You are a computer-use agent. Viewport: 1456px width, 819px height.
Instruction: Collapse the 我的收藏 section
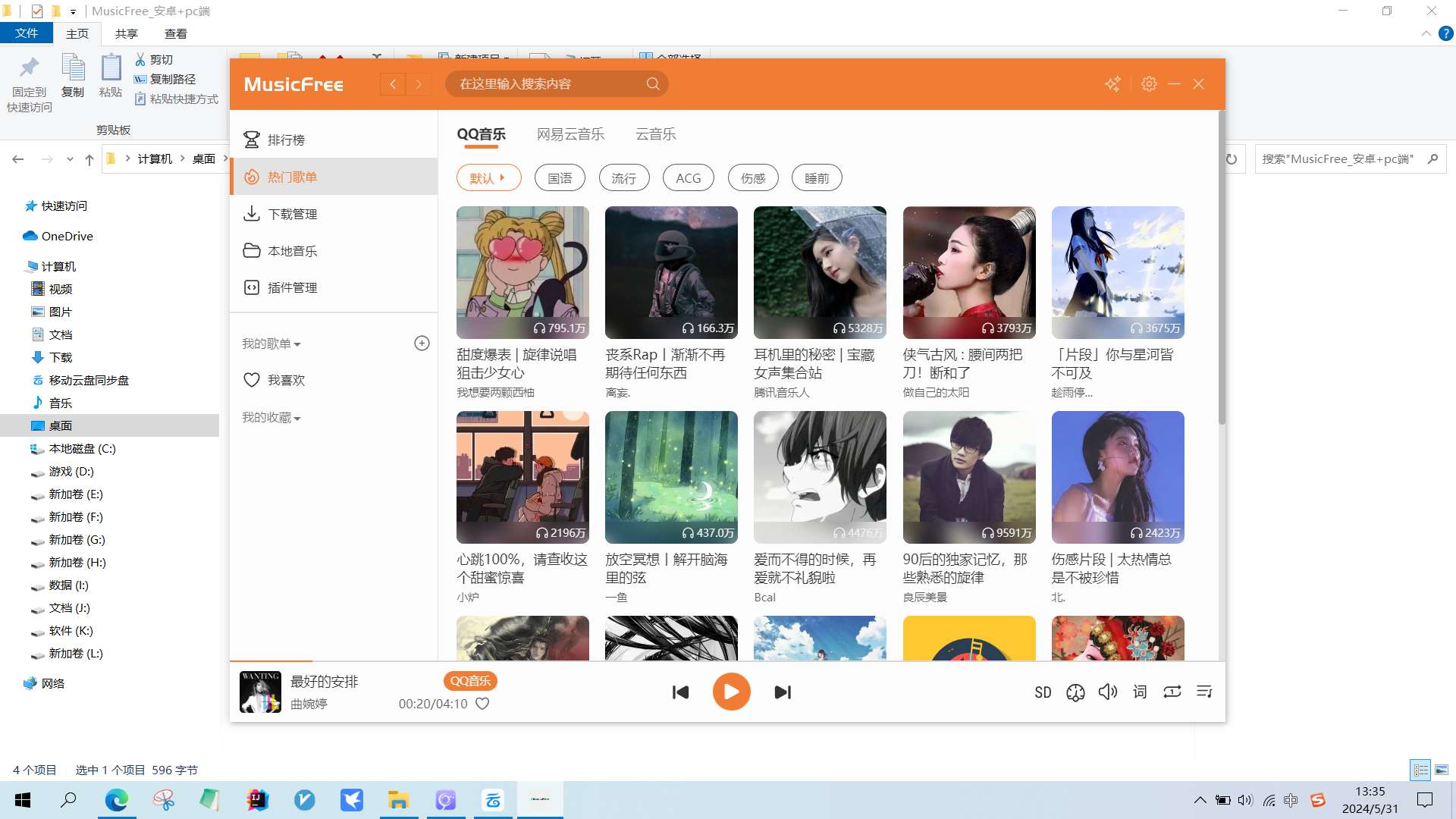click(271, 418)
